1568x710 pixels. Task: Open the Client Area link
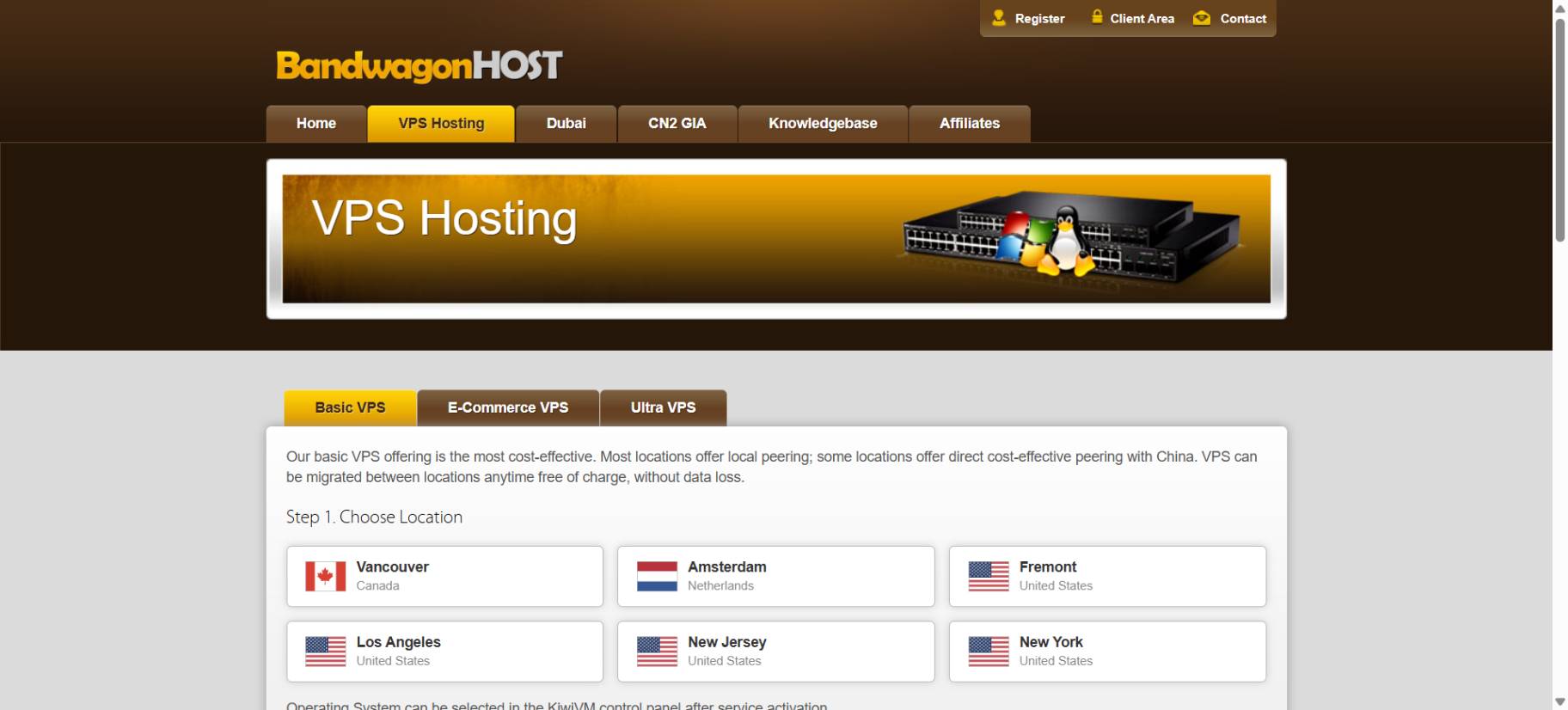(1142, 18)
